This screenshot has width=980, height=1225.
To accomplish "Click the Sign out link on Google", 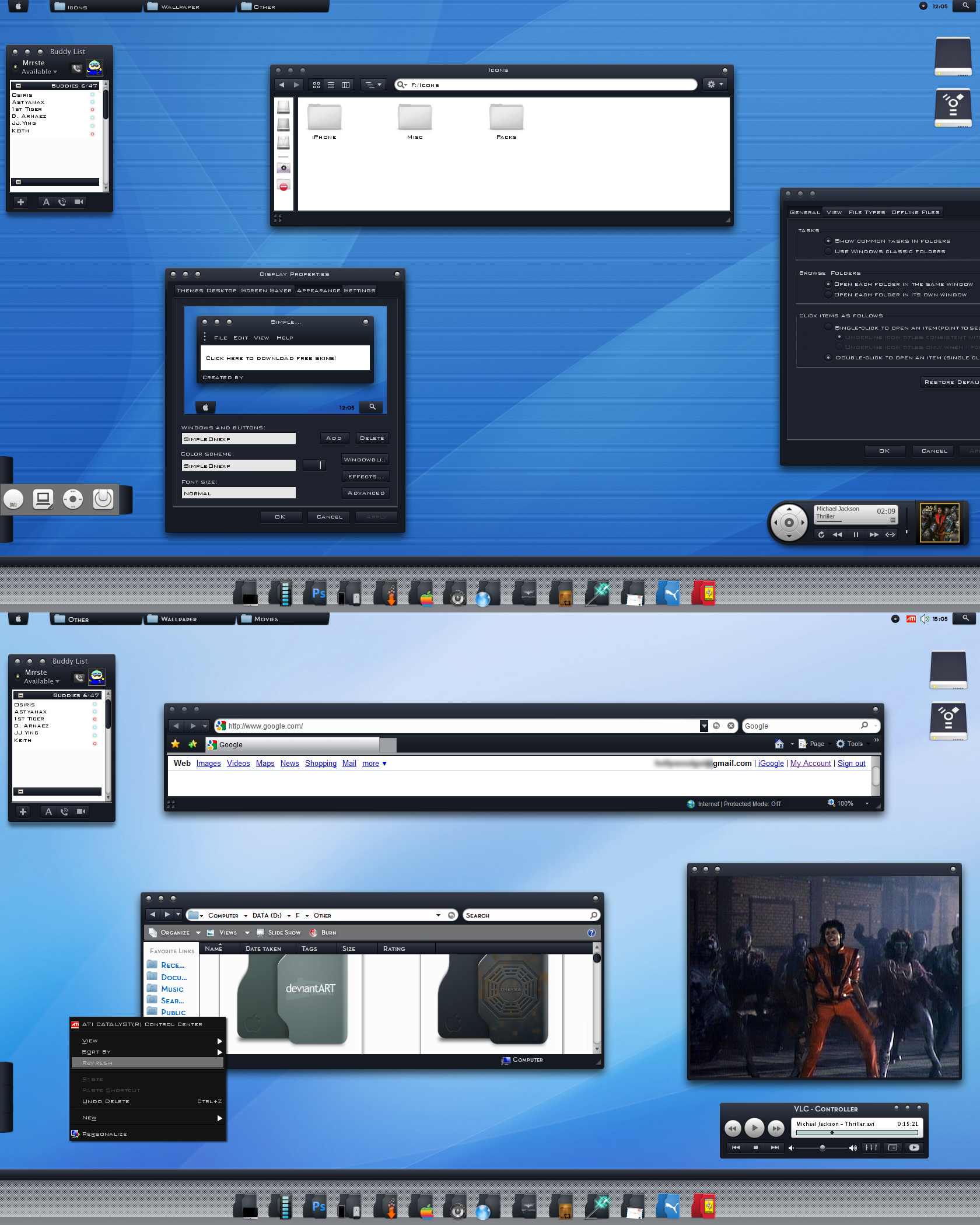I will pos(851,764).
